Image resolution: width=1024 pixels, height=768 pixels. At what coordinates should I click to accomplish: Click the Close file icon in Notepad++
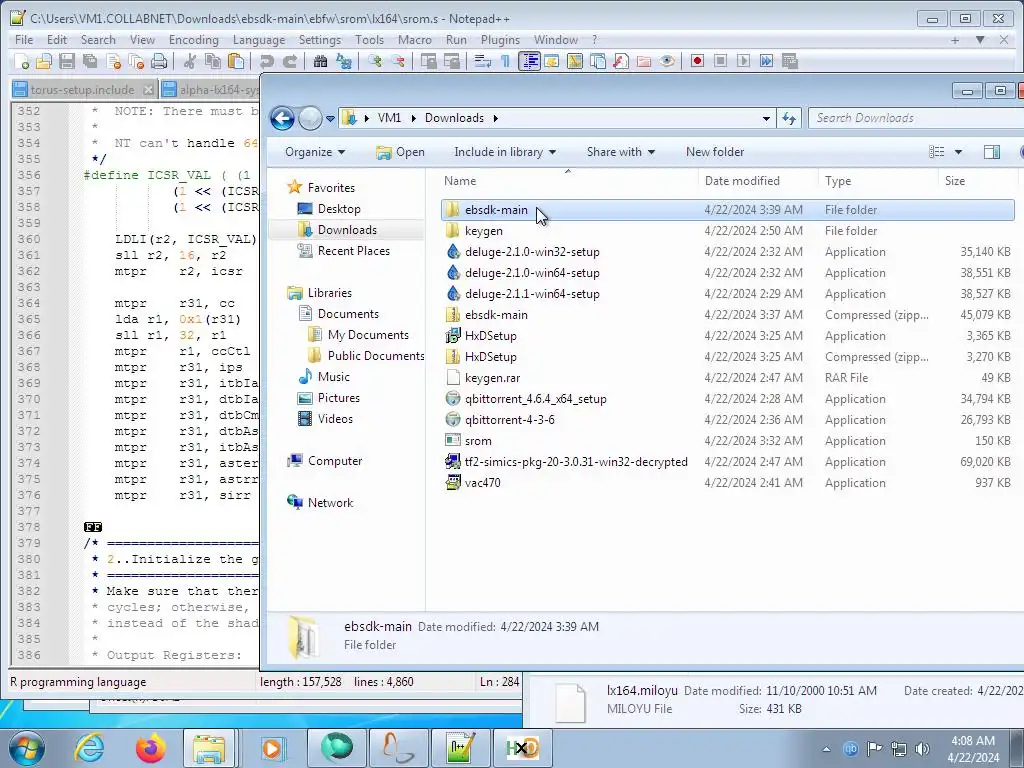coord(114,61)
